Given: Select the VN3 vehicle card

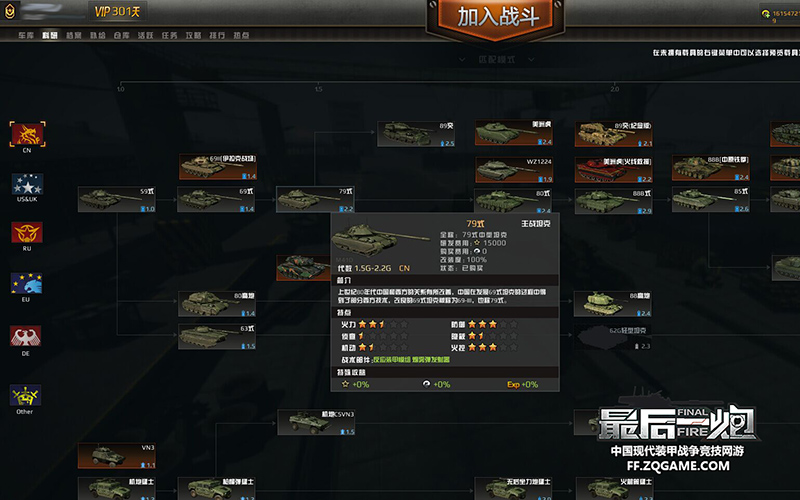Looking at the screenshot, I should coord(117,456).
